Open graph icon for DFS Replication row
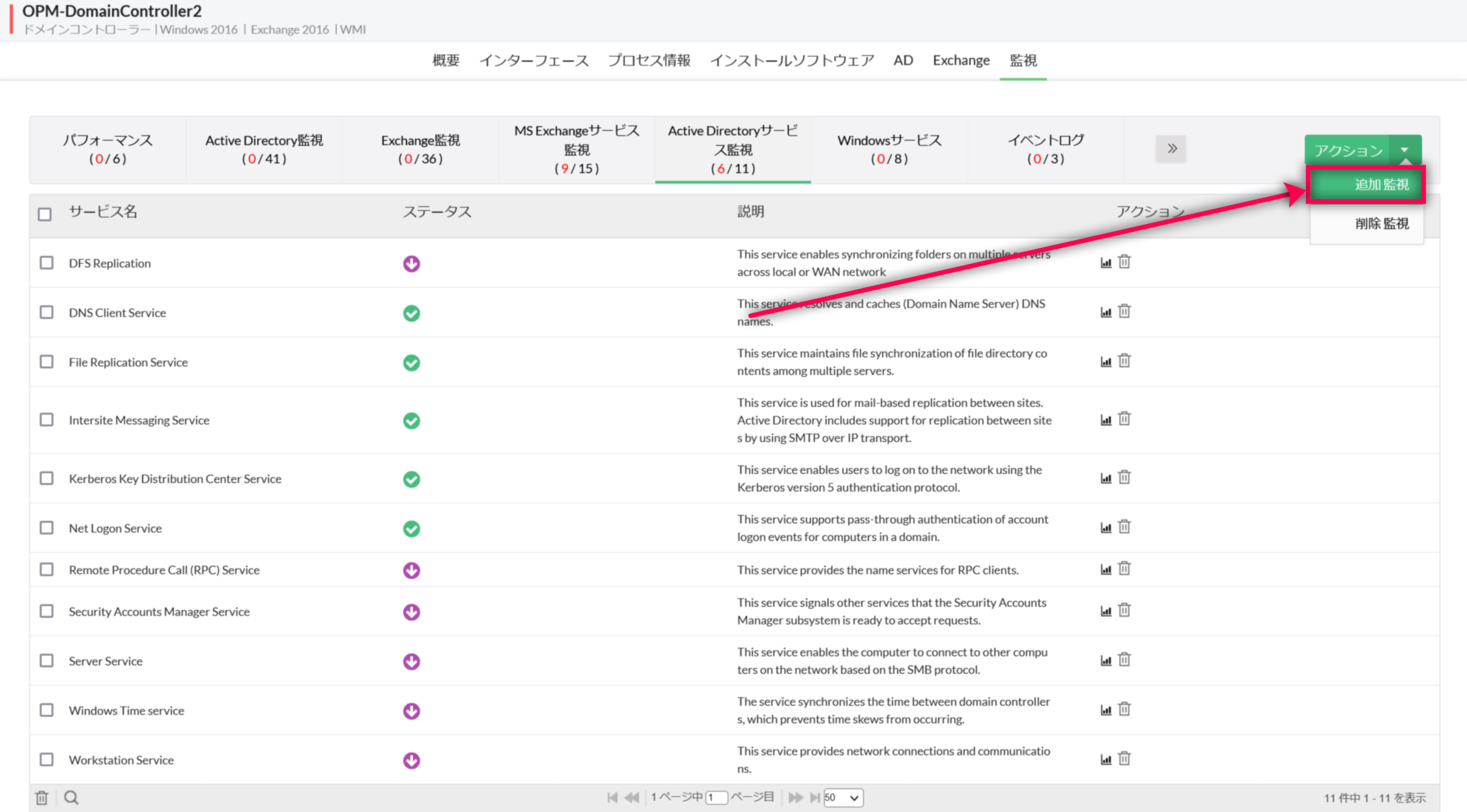This screenshot has height=812, width=1467. [x=1105, y=262]
